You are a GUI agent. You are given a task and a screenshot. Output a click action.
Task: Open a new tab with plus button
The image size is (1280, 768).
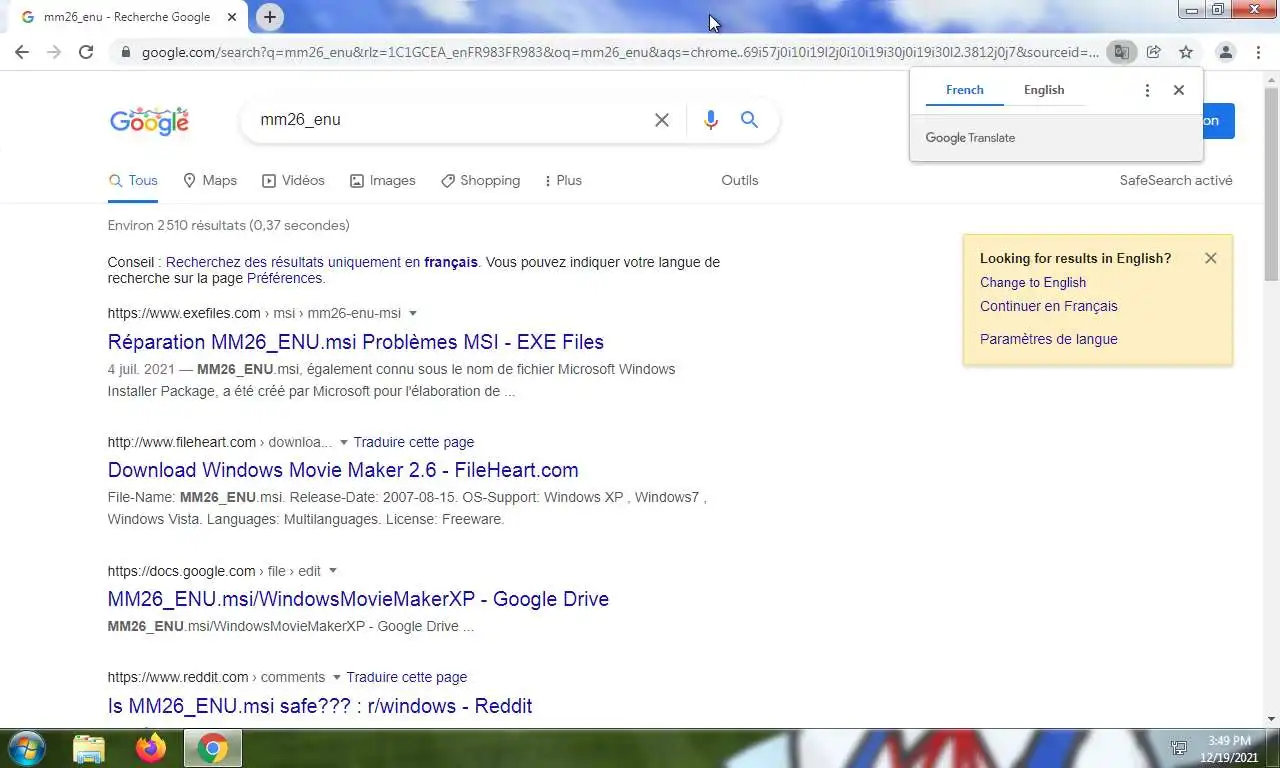270,17
